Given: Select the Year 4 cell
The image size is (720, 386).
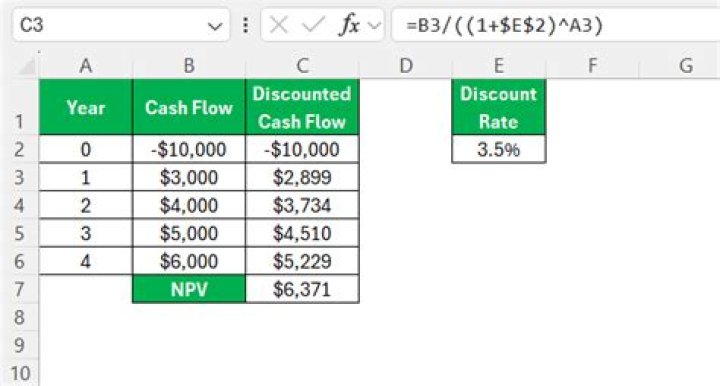Looking at the screenshot, I should tap(86, 261).
